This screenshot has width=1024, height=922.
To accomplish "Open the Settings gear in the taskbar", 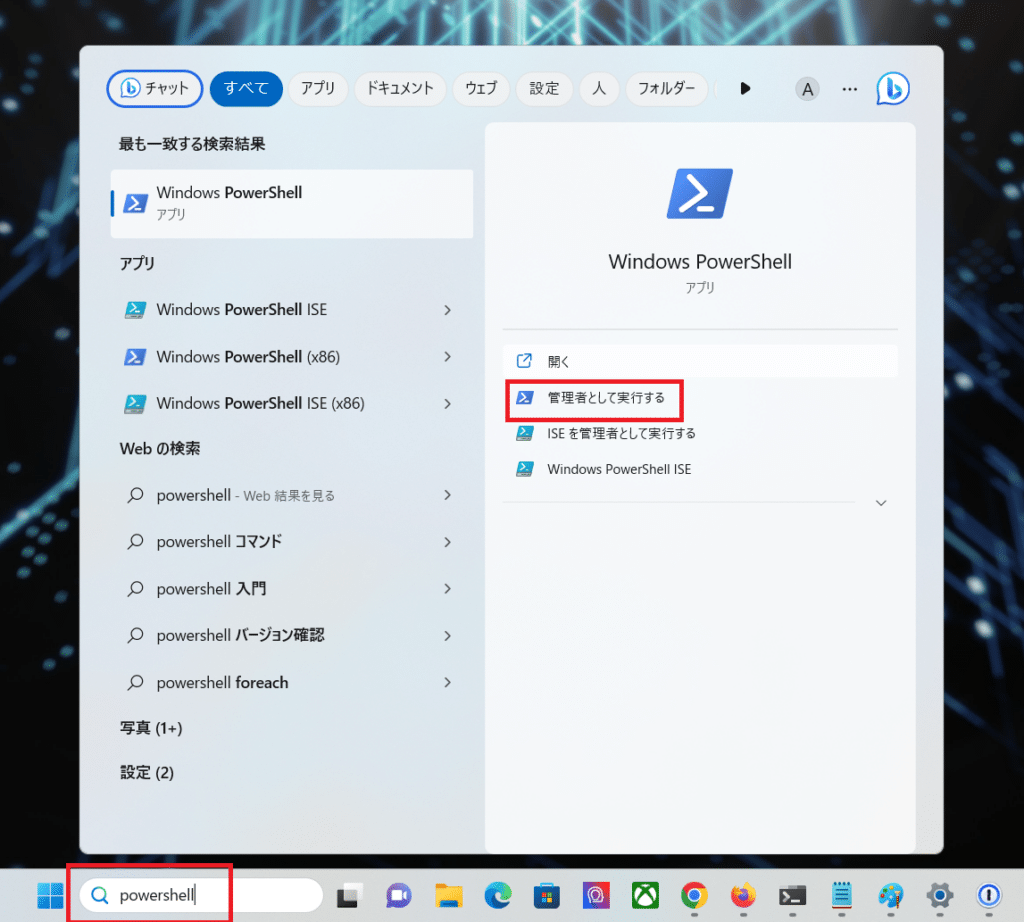I will pos(940,895).
